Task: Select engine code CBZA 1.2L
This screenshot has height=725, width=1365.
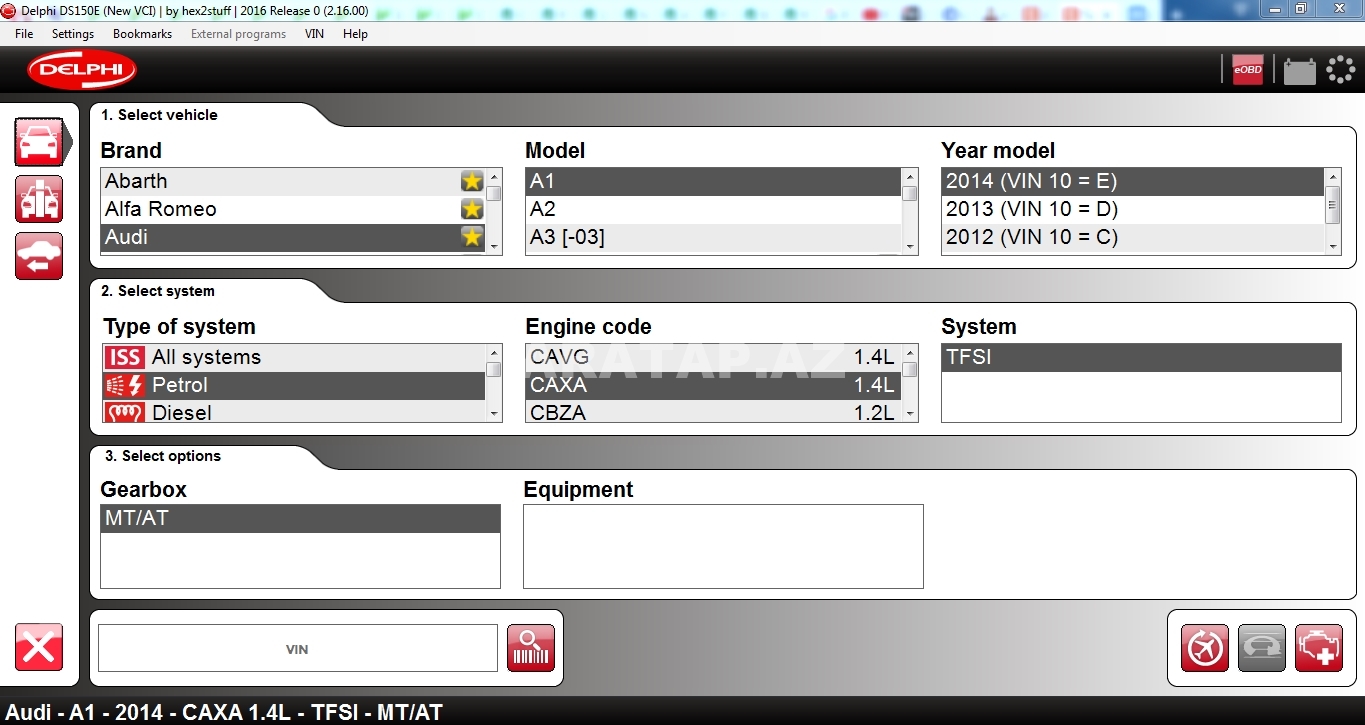Action: pyautogui.click(x=713, y=412)
